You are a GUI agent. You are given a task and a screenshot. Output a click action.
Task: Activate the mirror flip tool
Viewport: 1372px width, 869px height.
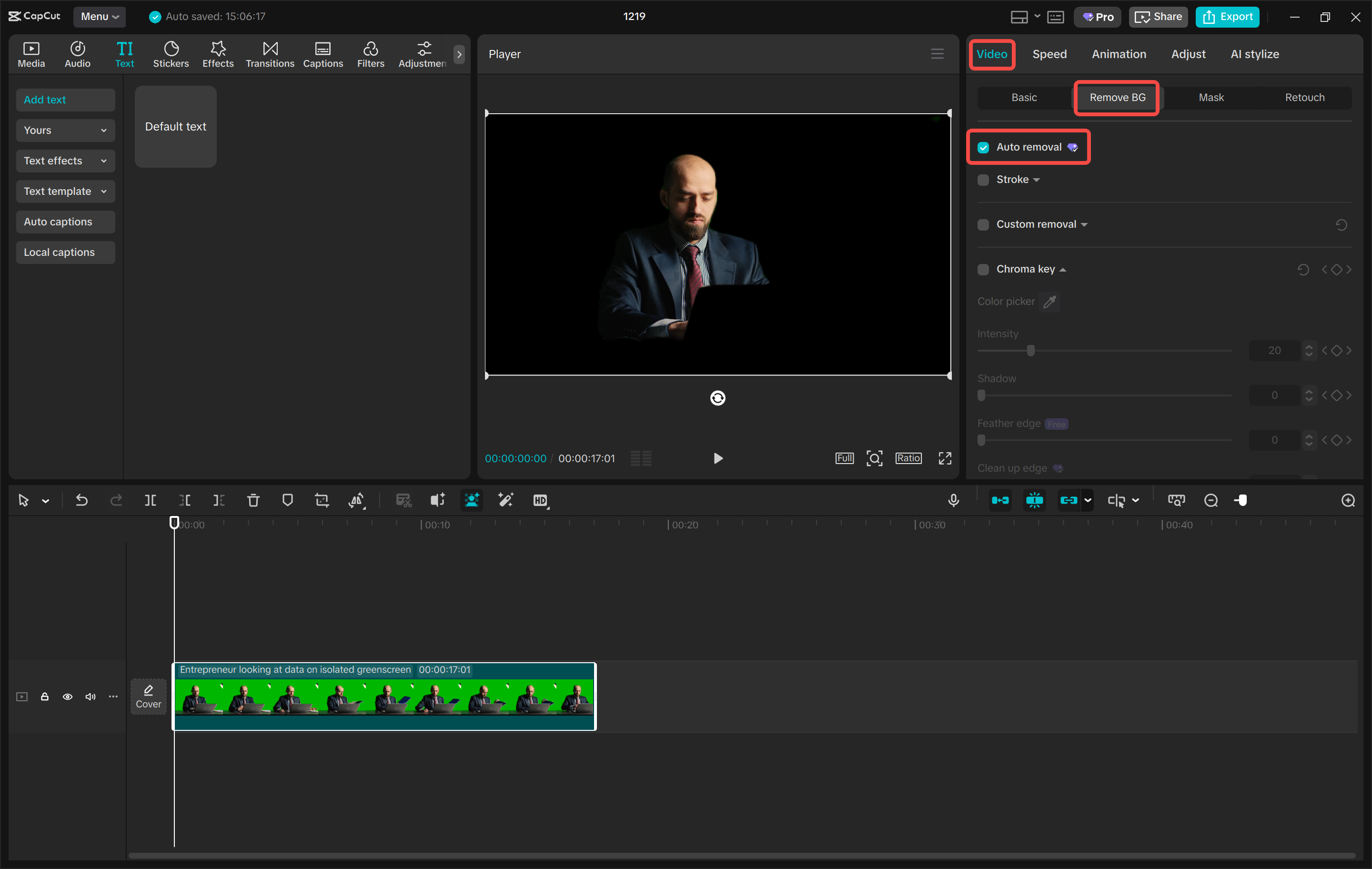click(357, 500)
